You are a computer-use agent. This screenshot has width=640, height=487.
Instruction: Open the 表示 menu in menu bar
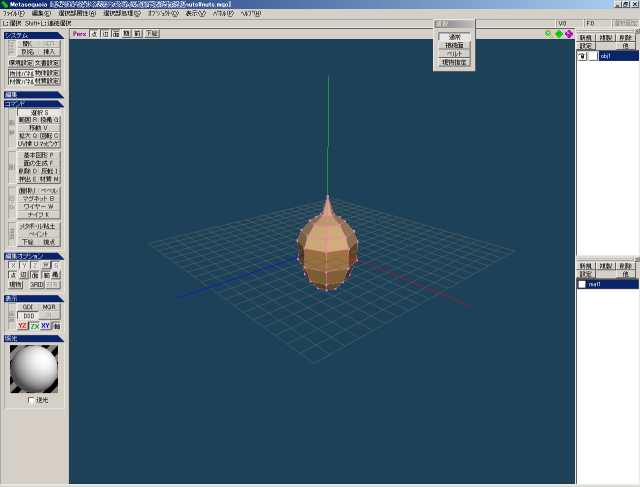point(195,13)
